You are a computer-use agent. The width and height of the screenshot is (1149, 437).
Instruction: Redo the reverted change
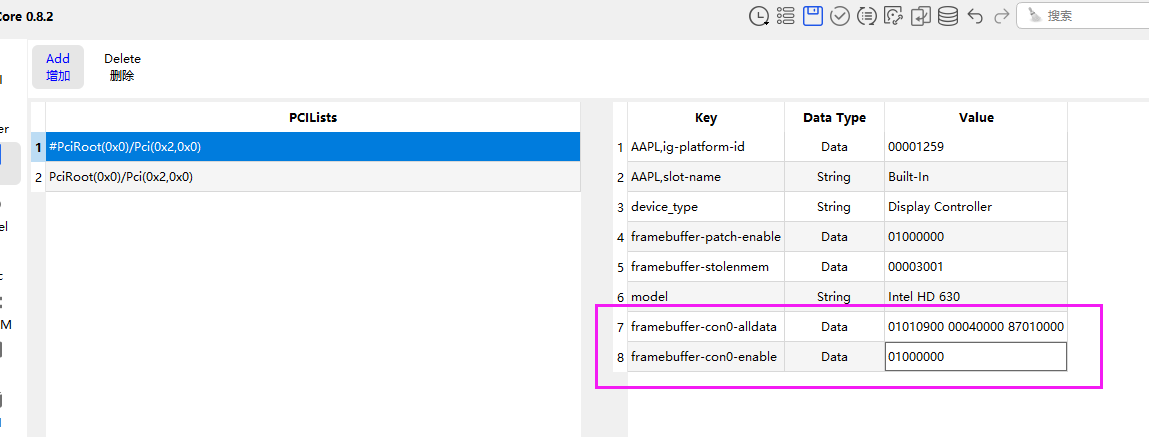coord(1001,16)
